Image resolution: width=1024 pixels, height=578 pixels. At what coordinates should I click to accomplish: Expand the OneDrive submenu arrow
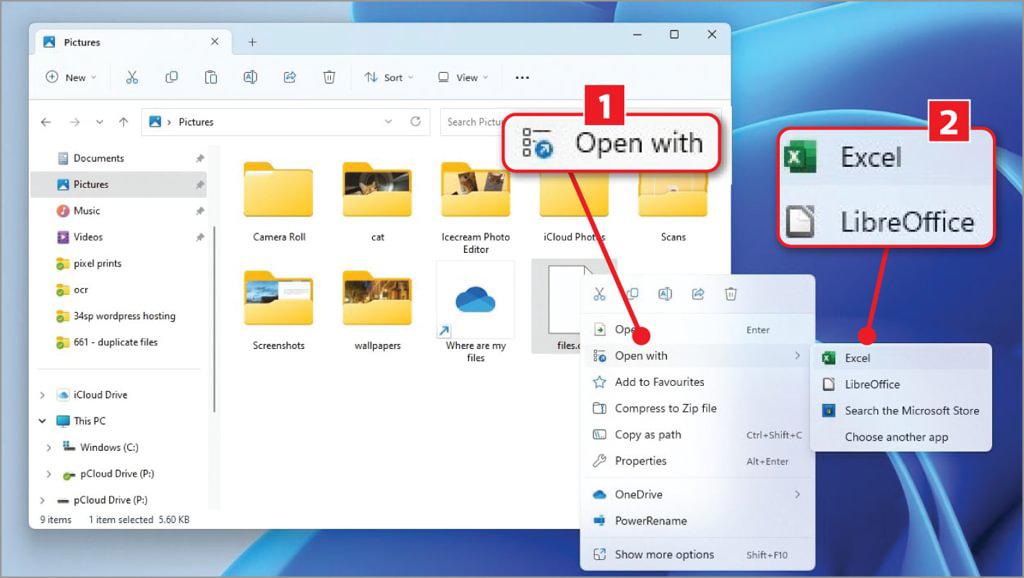tap(797, 494)
